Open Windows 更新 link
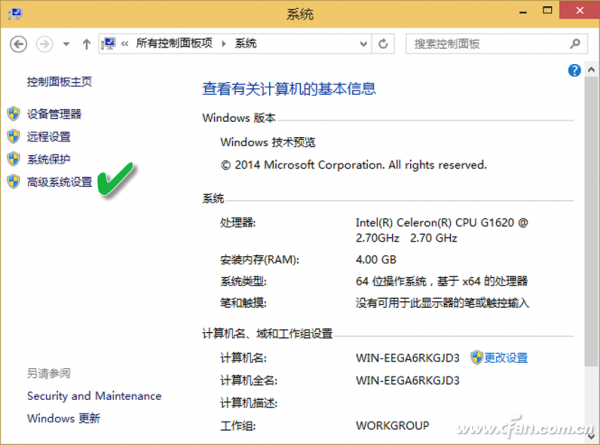 [64, 418]
